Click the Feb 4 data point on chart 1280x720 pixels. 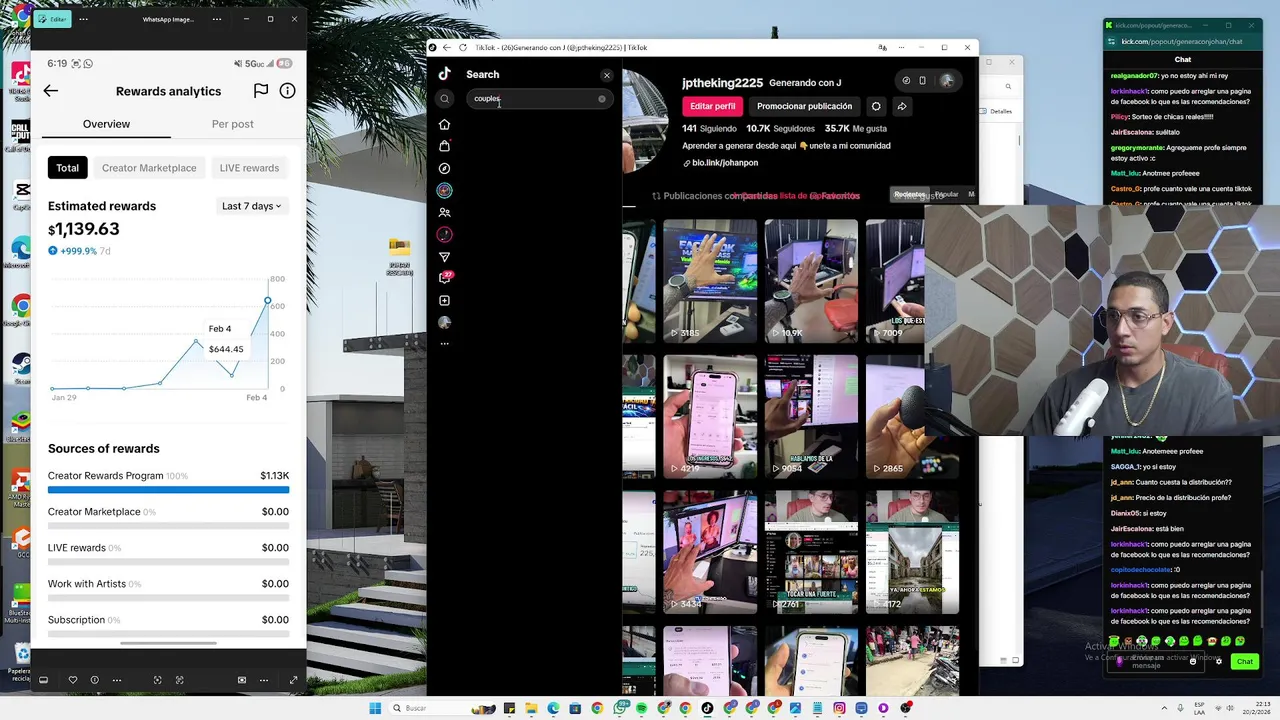click(267, 301)
